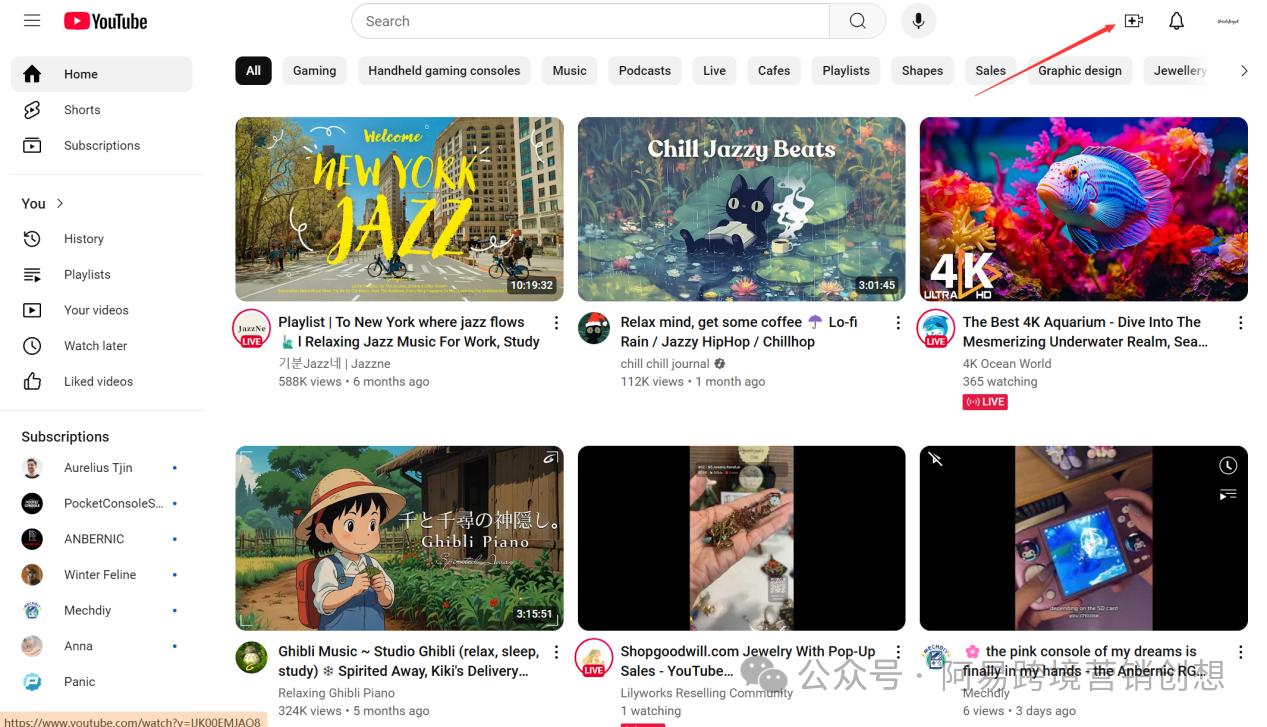The width and height of the screenshot is (1267, 727).
Task: Select the Gaming category chip
Action: click(x=314, y=71)
